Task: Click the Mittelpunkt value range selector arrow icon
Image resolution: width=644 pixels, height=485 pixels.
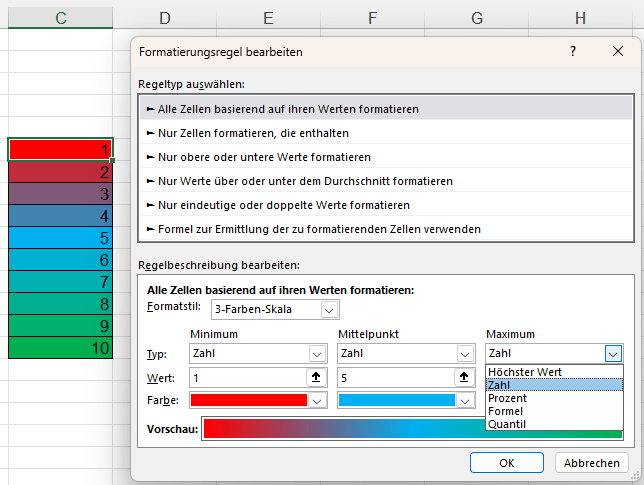Action: pyautogui.click(x=463, y=377)
